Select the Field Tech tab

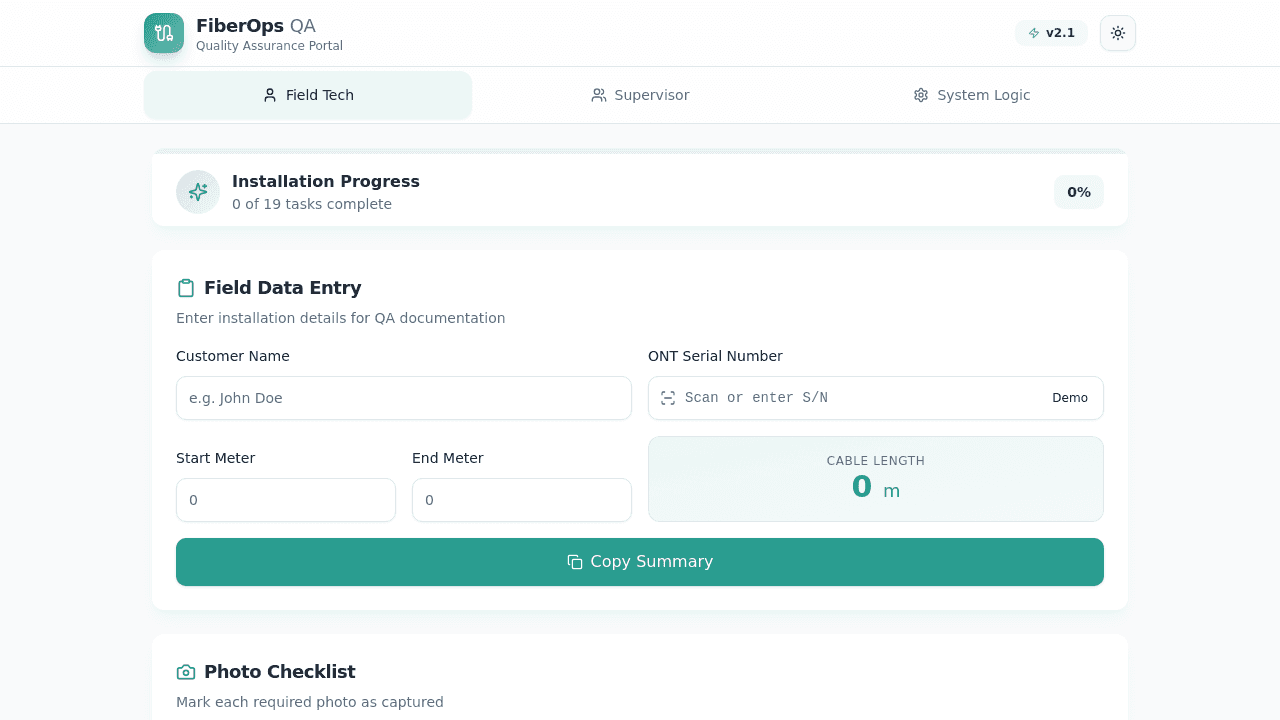tap(307, 94)
